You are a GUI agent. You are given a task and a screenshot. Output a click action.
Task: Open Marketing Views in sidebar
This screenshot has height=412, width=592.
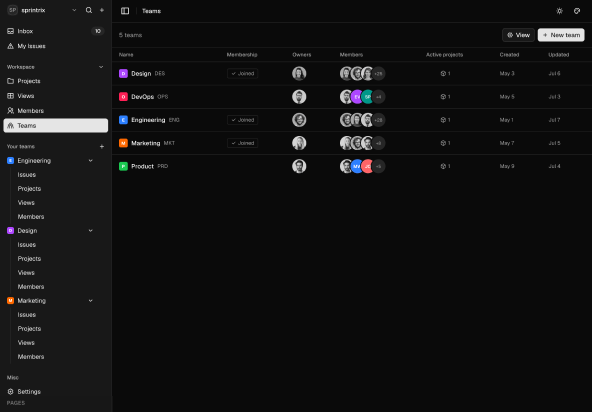[x=26, y=343]
